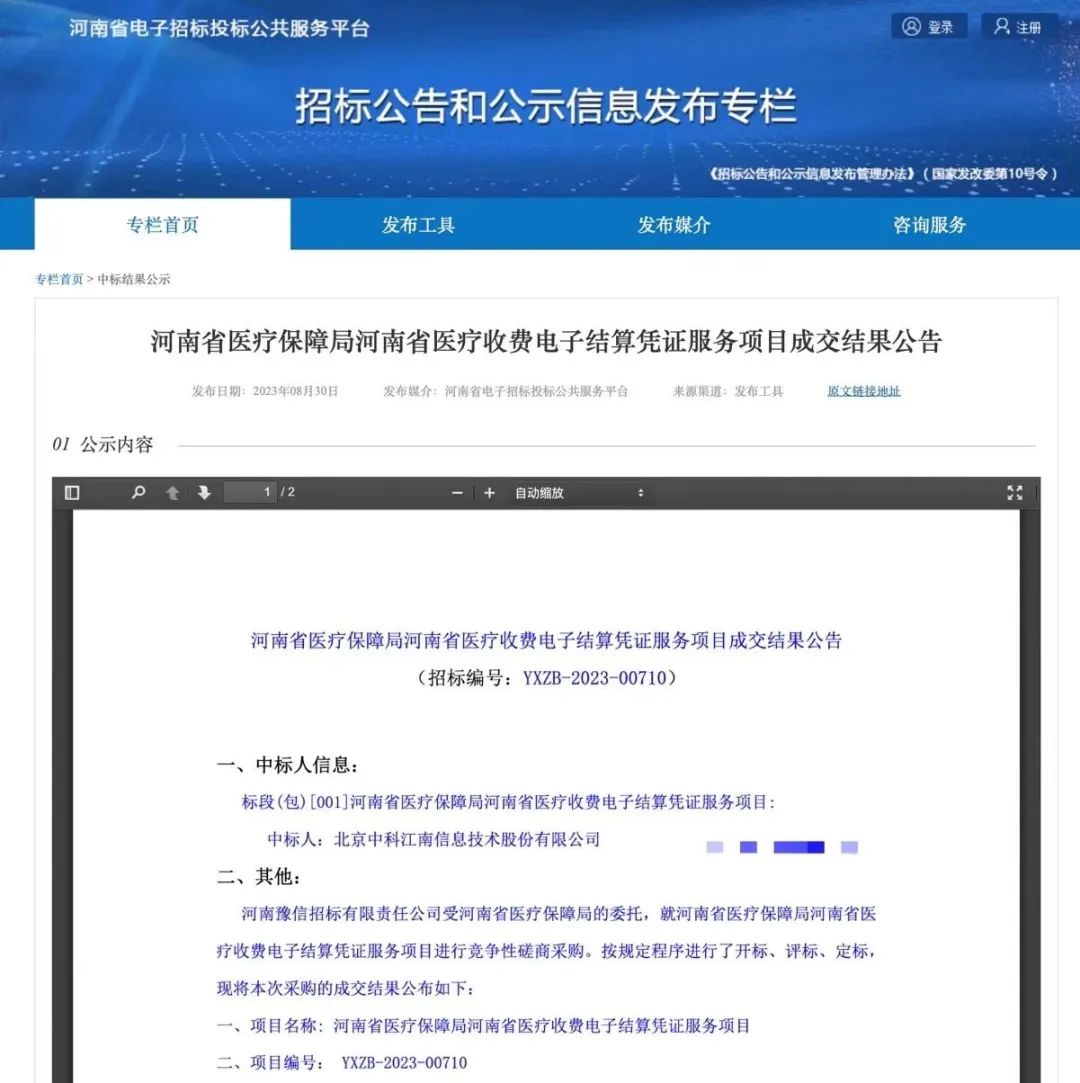Toggle the PDF viewer sidebar icon
The image size is (1080, 1083).
click(72, 492)
